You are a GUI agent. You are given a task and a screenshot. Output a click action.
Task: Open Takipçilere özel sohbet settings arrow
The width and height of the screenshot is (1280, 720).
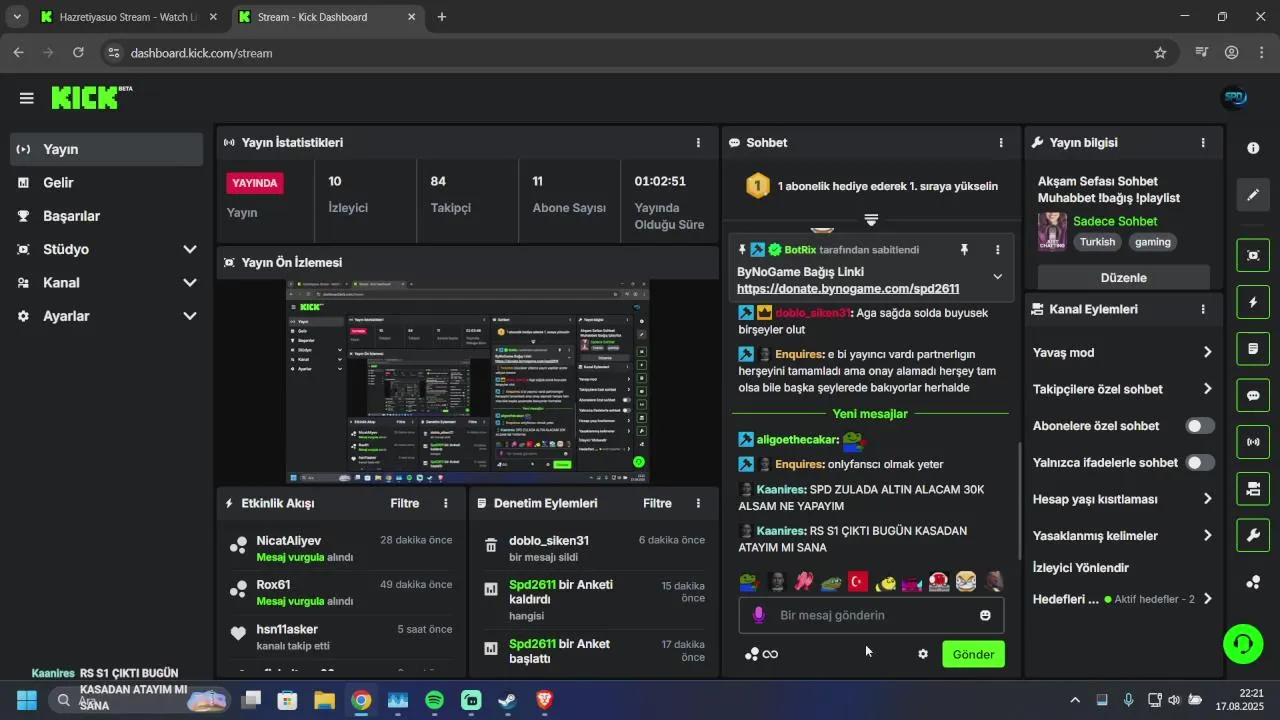click(1207, 389)
